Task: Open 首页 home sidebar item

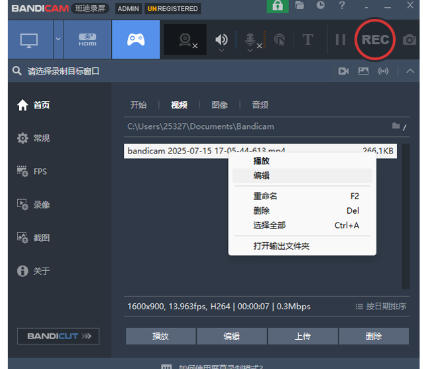Action: coord(33,105)
